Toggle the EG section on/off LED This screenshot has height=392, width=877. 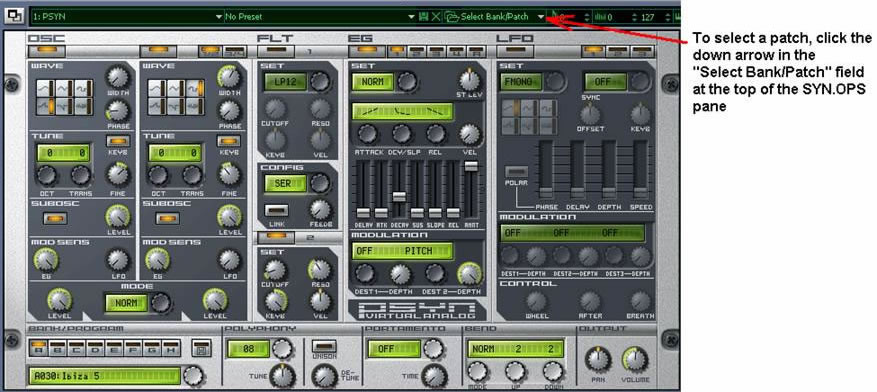(366, 51)
